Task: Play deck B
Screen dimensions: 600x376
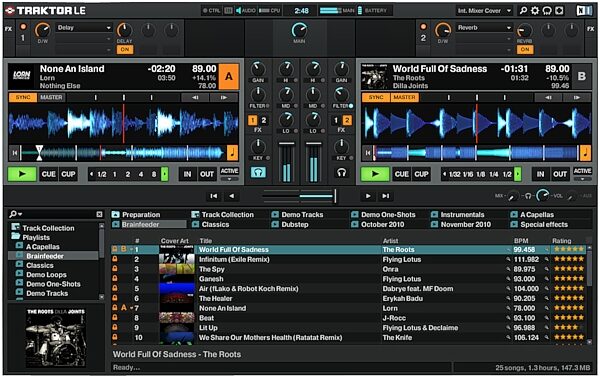Action: tap(375, 174)
